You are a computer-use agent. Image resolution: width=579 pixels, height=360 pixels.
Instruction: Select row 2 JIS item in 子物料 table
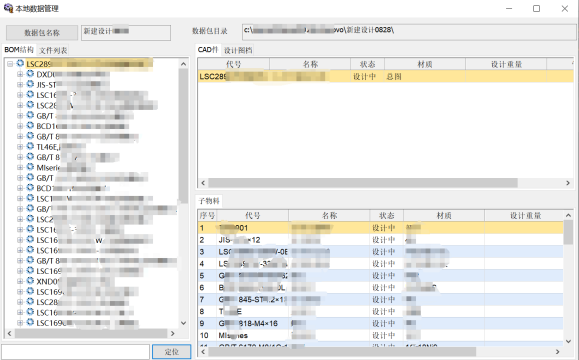pos(380,240)
